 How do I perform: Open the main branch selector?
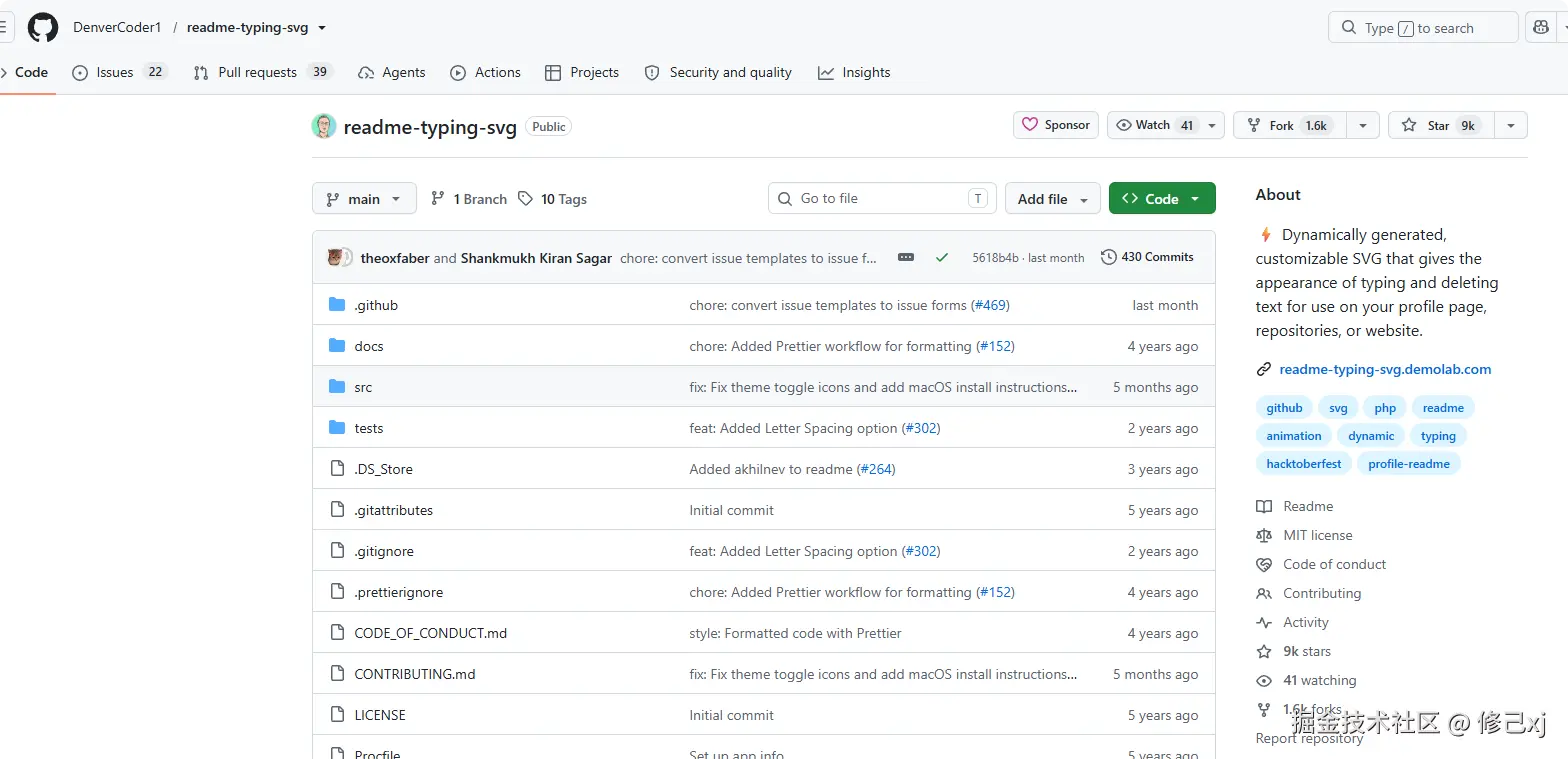[364, 199]
